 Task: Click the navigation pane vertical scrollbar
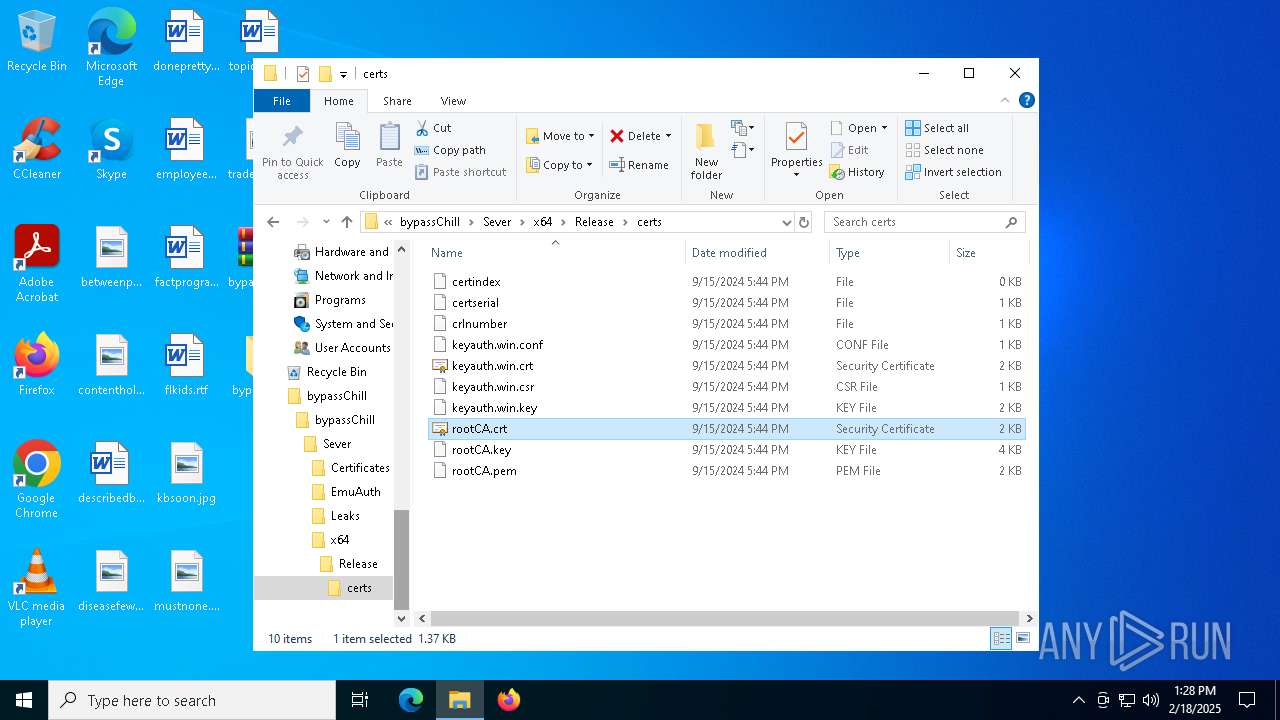point(401,560)
